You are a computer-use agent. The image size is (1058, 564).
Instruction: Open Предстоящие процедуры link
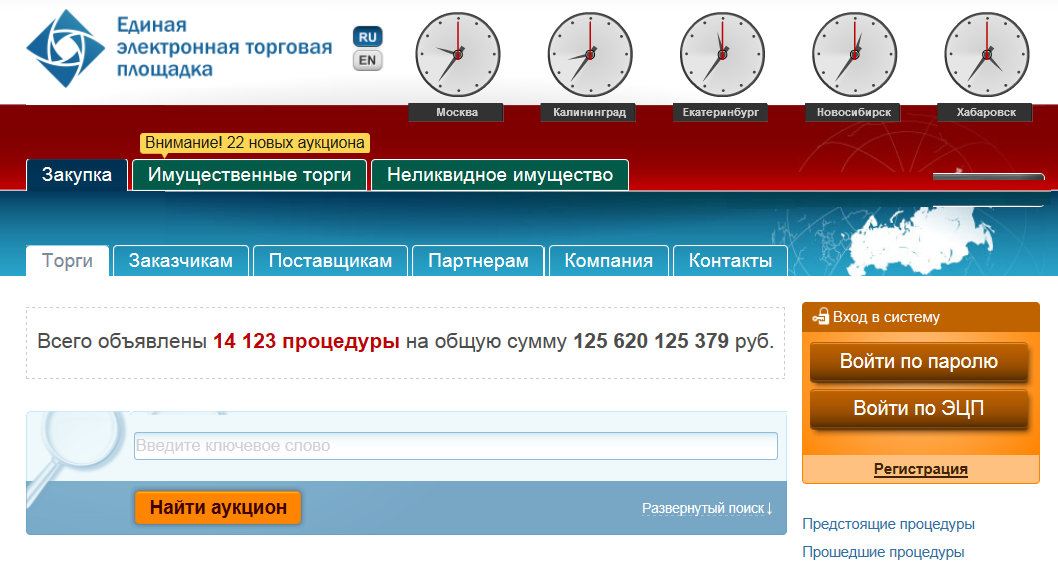pos(889,524)
